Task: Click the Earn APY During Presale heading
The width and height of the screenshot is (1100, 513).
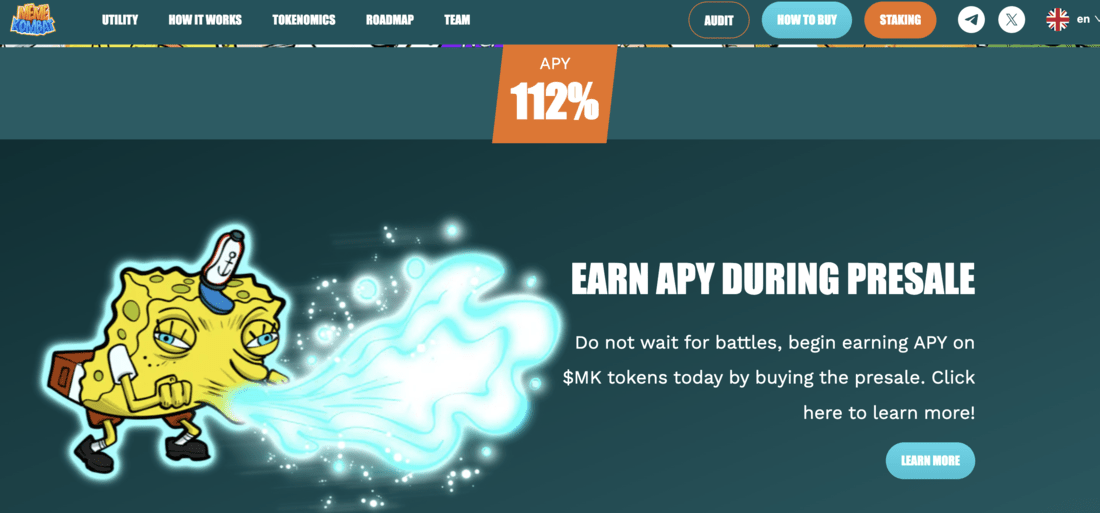Action: (x=773, y=279)
